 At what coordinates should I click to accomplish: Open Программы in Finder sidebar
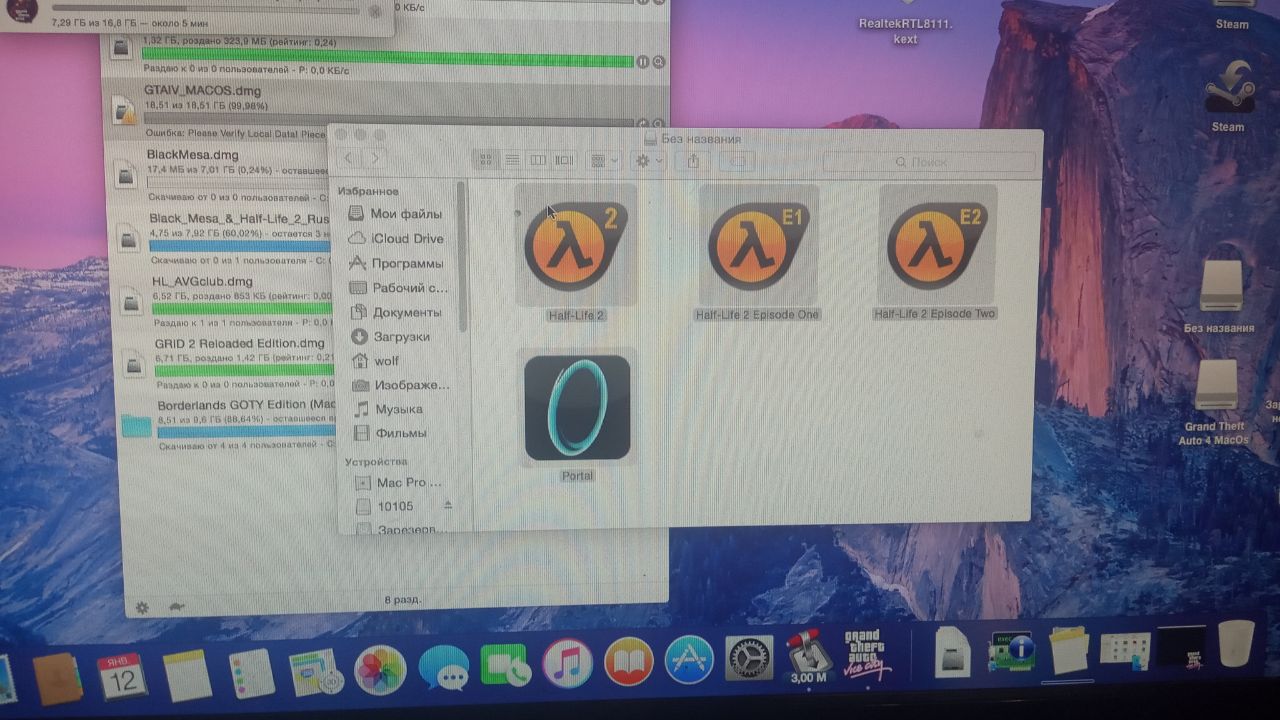(396, 263)
